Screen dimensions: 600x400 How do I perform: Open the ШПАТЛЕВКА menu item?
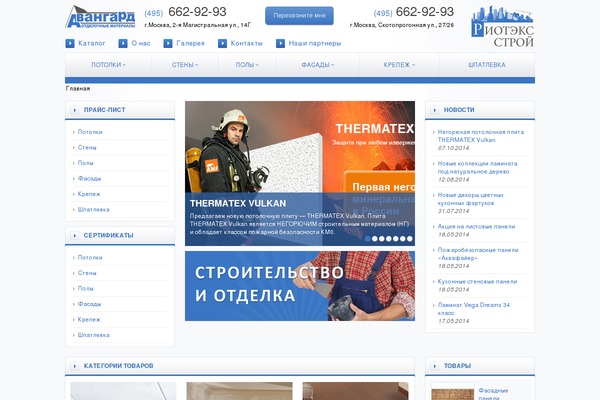tap(487, 65)
